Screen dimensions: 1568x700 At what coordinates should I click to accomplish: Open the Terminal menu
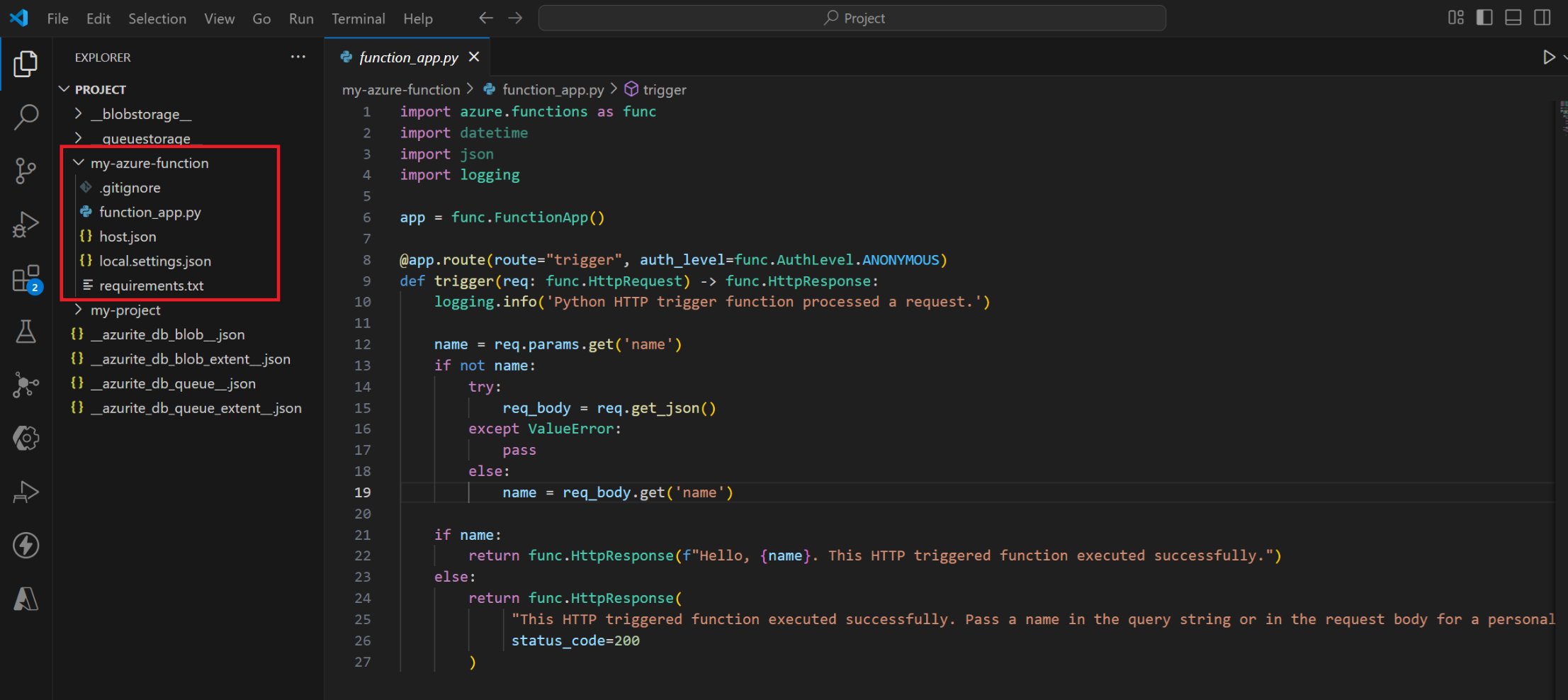358,18
